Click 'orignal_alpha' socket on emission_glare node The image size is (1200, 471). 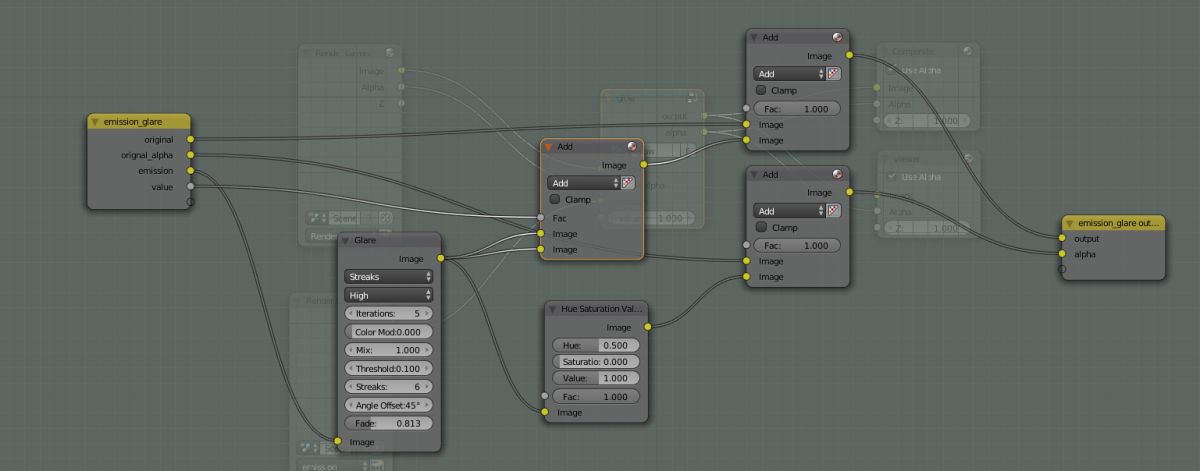[x=190, y=155]
